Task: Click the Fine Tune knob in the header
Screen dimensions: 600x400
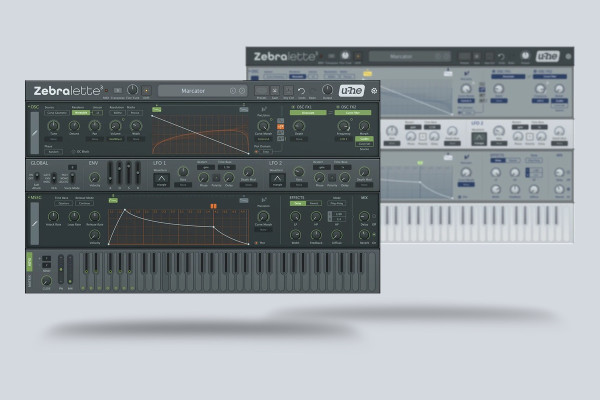Action: 132,90
